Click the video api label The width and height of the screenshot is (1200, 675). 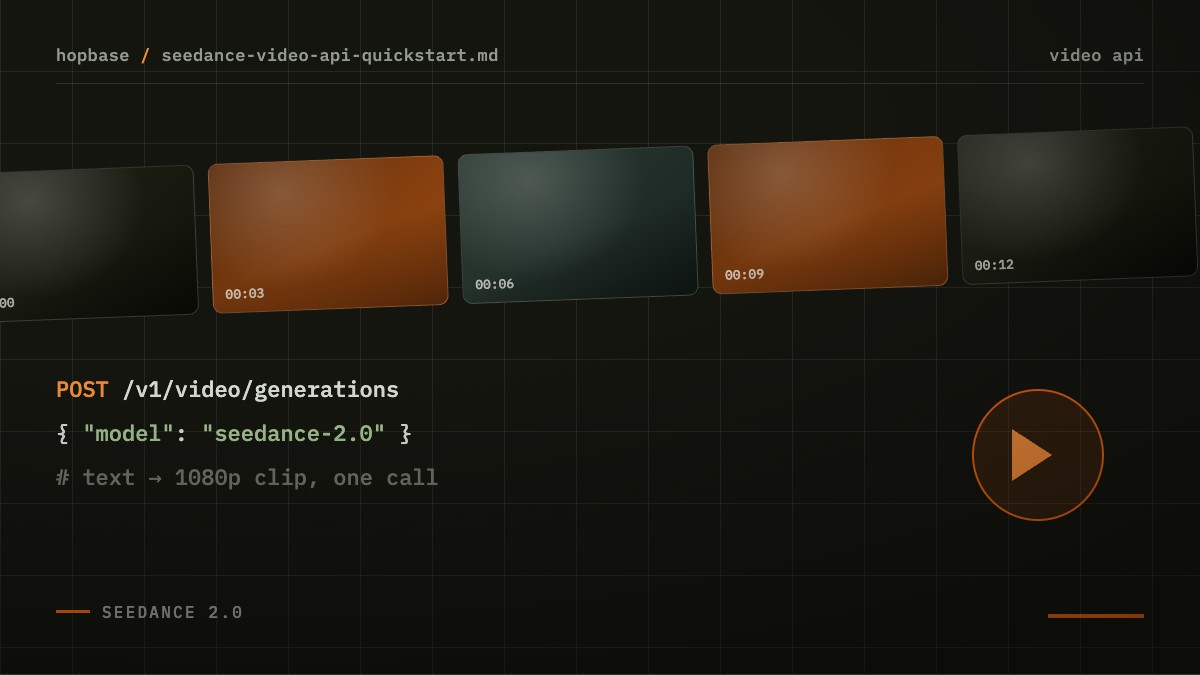click(1096, 55)
